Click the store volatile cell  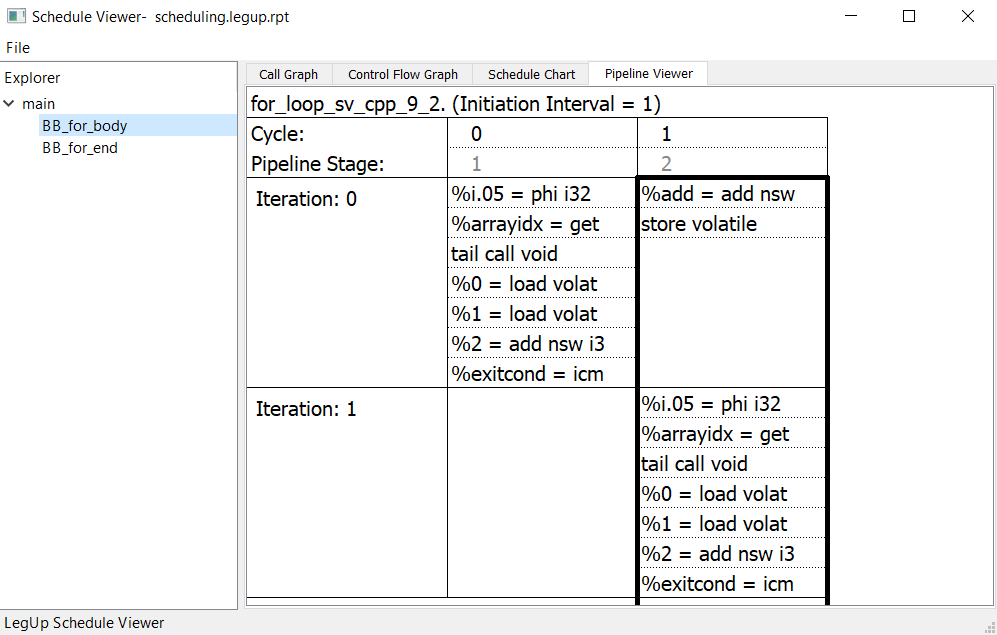pos(732,224)
